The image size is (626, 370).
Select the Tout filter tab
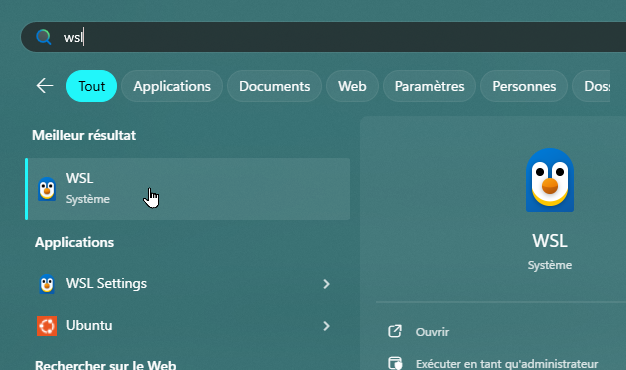point(91,86)
